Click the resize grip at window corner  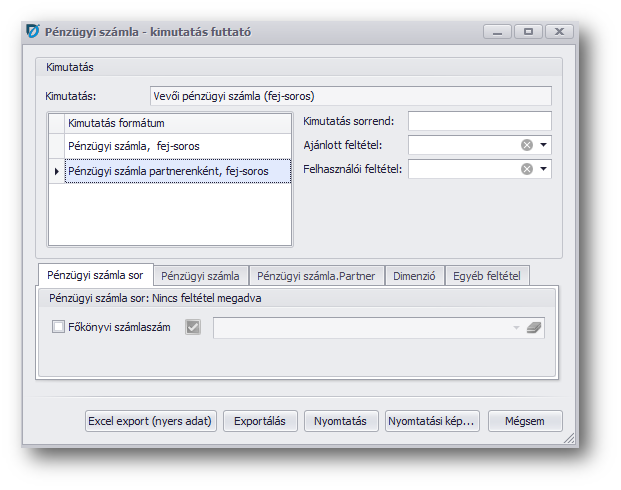point(569,438)
